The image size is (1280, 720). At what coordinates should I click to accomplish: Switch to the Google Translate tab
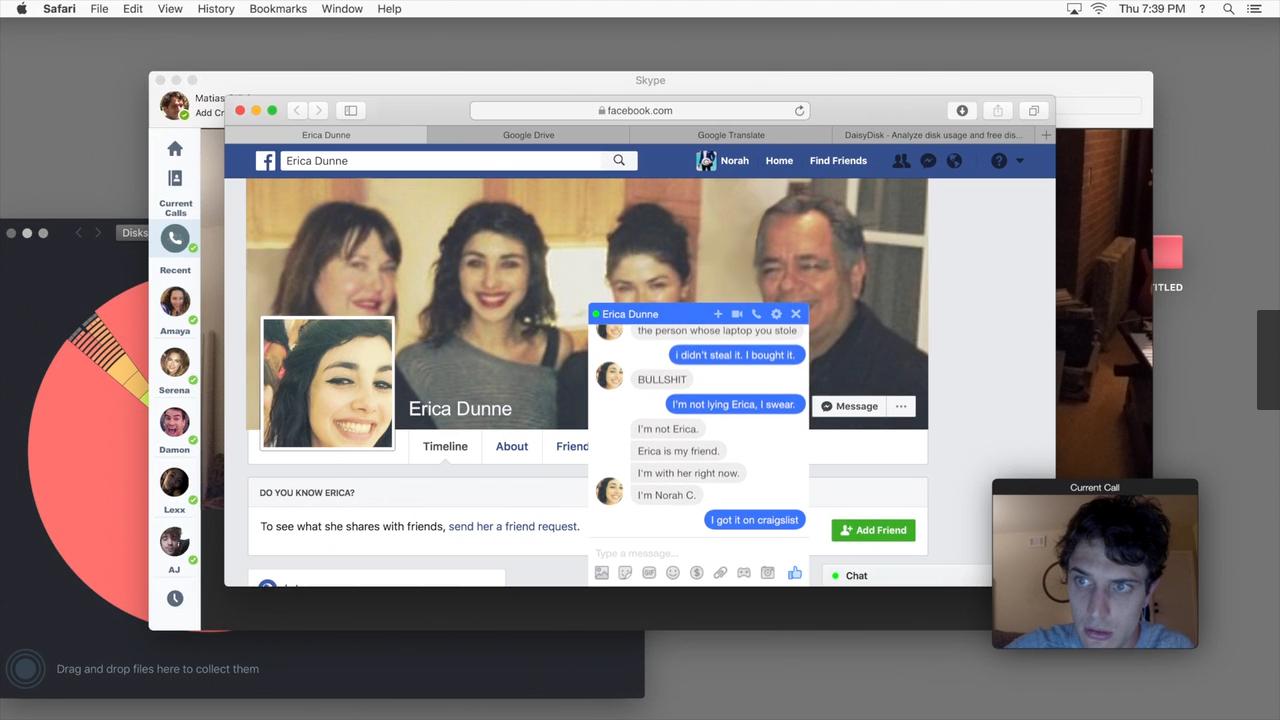click(731, 135)
